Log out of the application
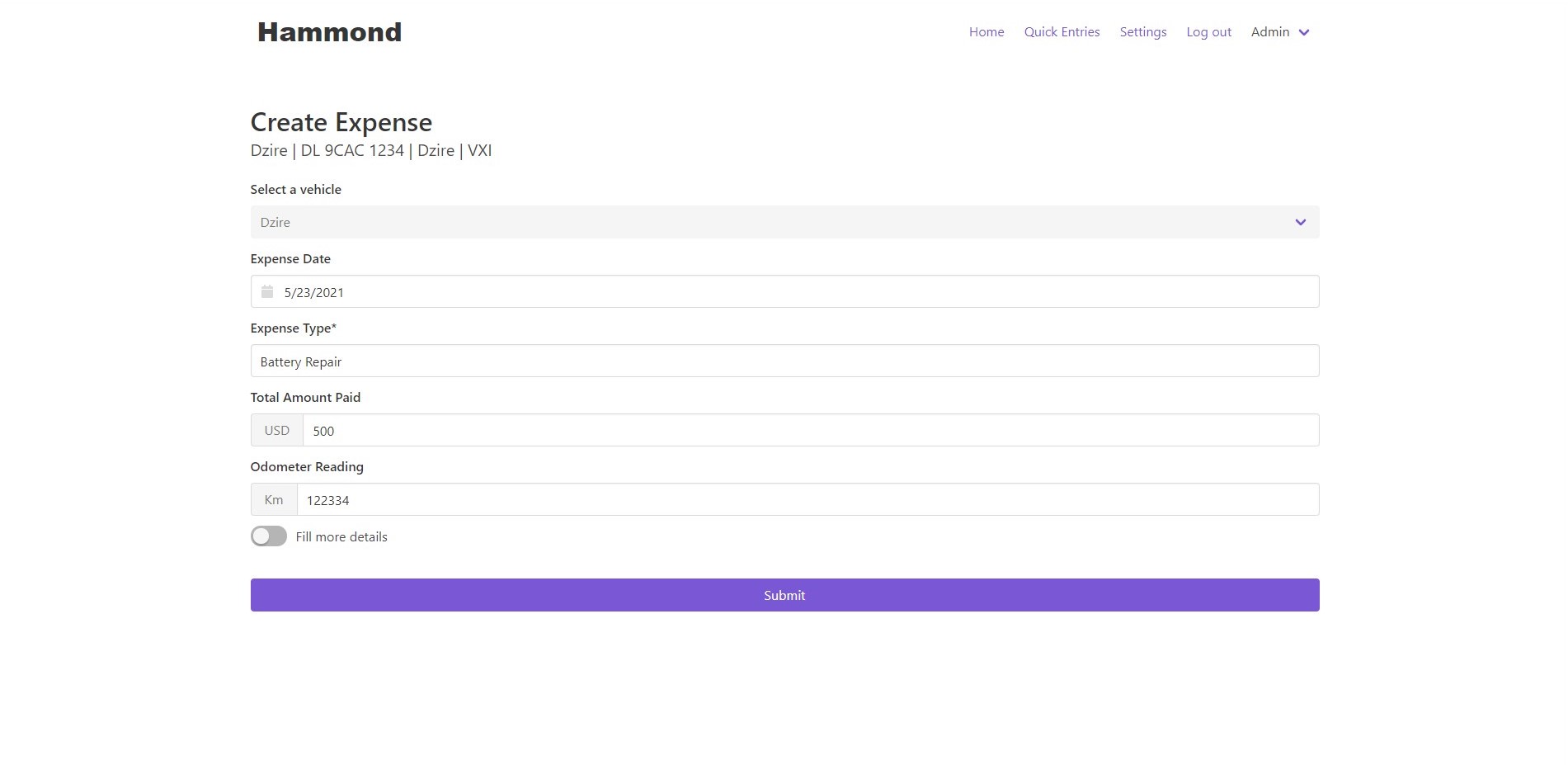 pos(1208,32)
